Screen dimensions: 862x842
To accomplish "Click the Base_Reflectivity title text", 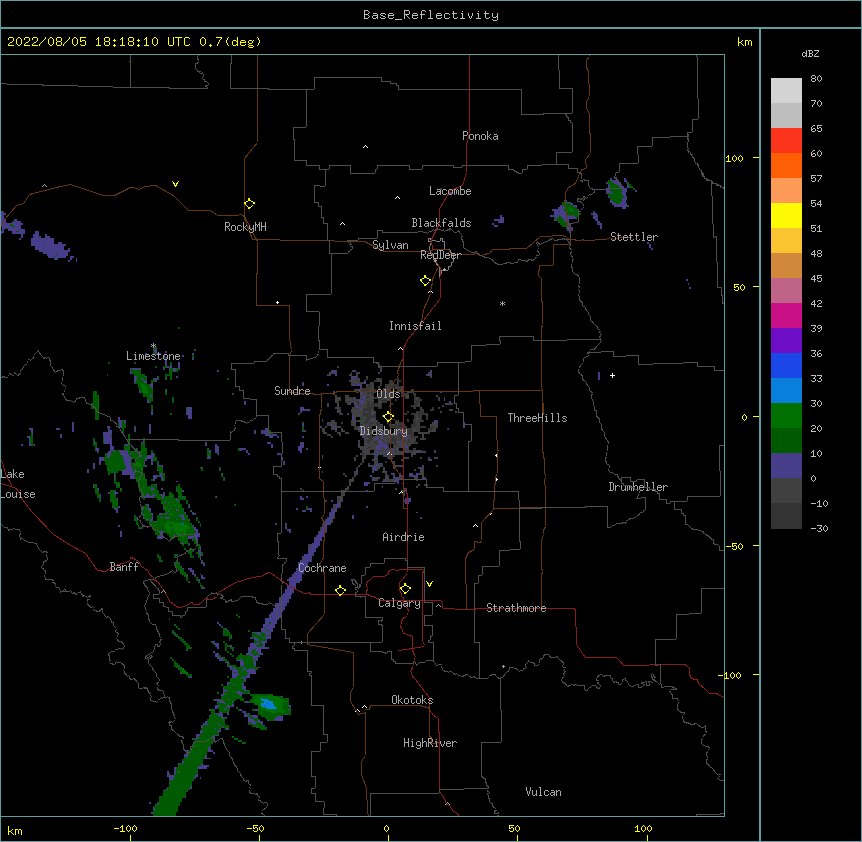I will (431, 15).
